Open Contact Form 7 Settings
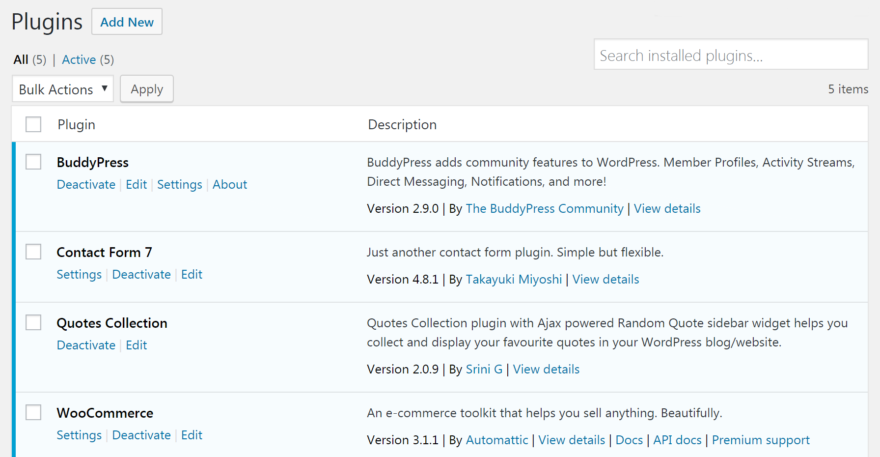 (79, 275)
